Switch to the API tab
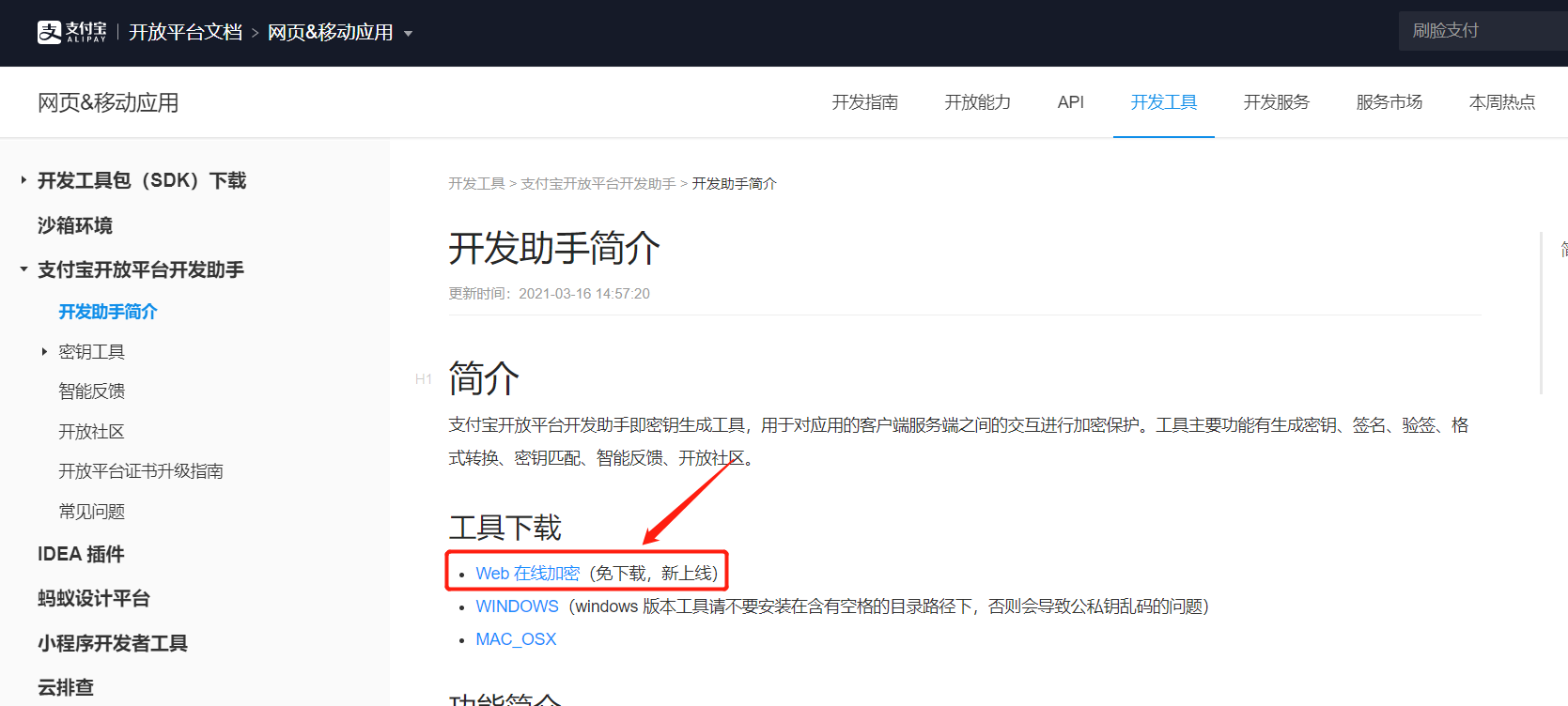 [x=1070, y=102]
